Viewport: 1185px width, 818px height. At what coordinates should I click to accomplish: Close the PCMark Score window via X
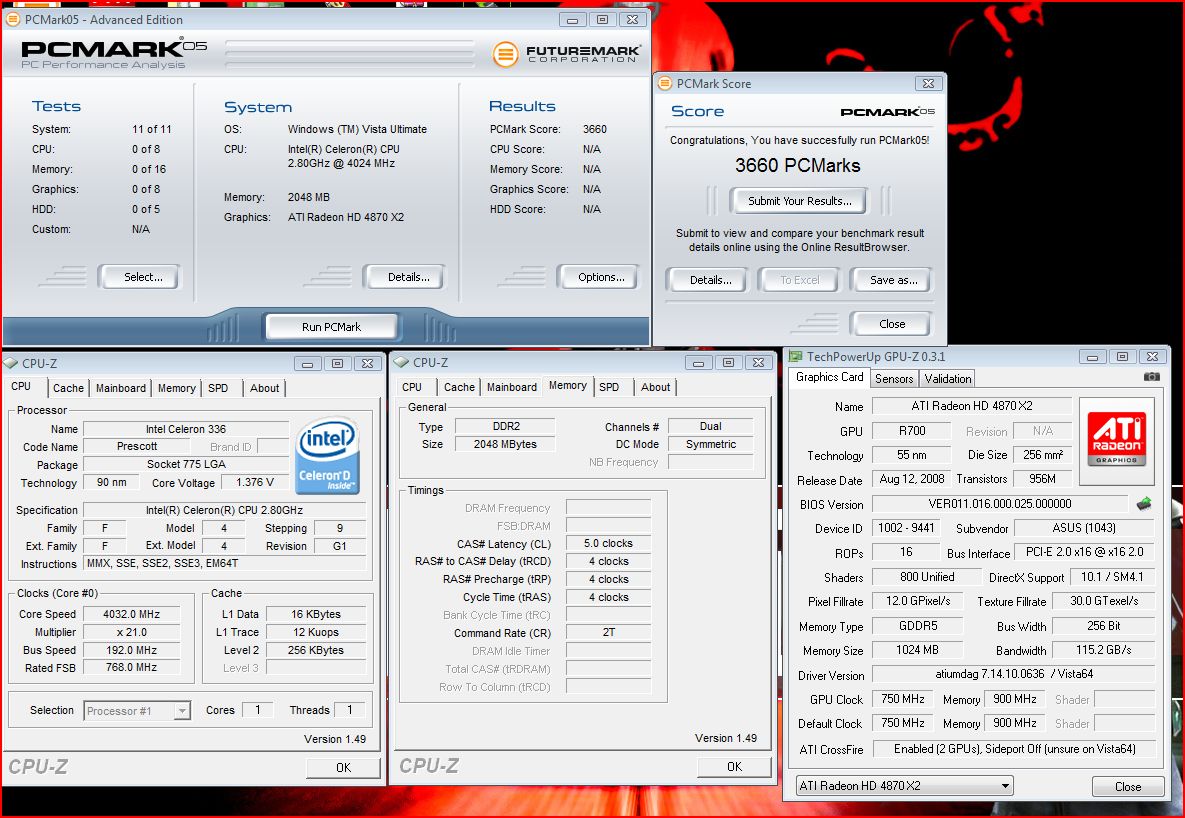point(928,83)
